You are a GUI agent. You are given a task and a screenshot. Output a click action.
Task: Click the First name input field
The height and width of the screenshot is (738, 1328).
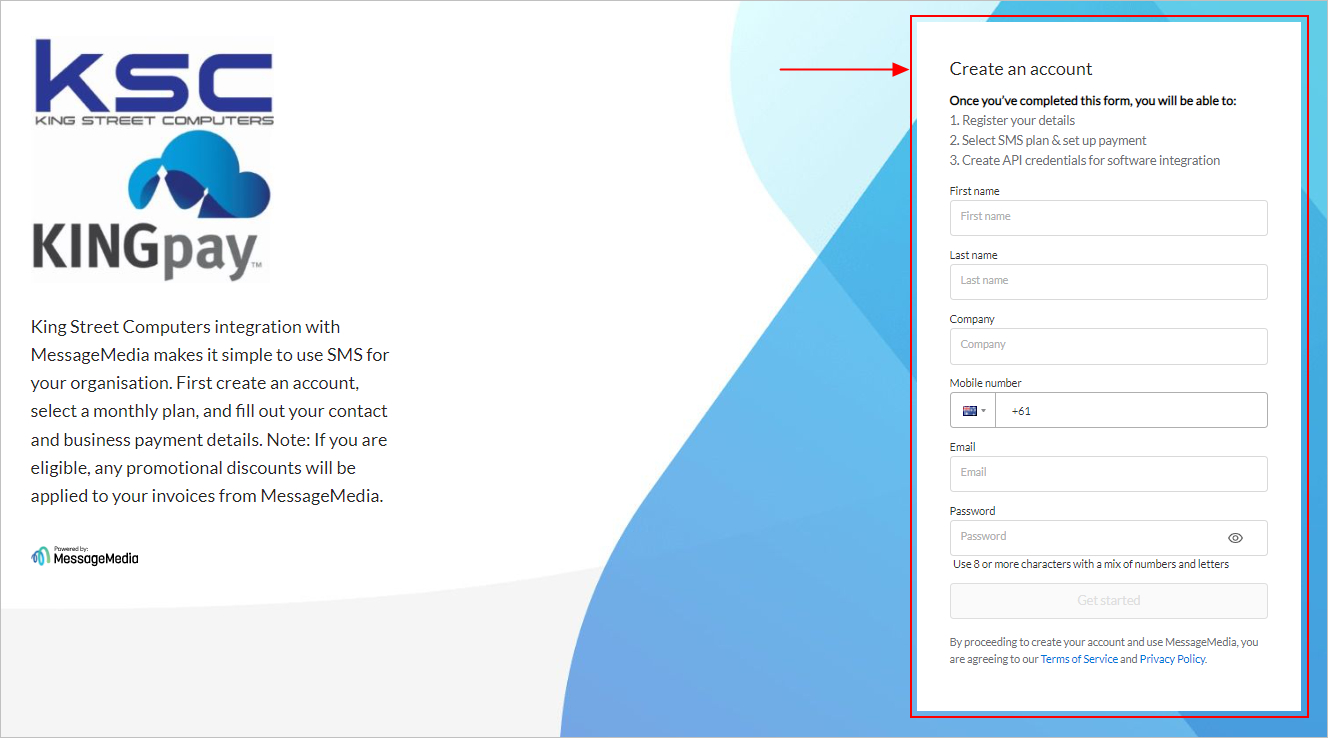(x=1108, y=217)
